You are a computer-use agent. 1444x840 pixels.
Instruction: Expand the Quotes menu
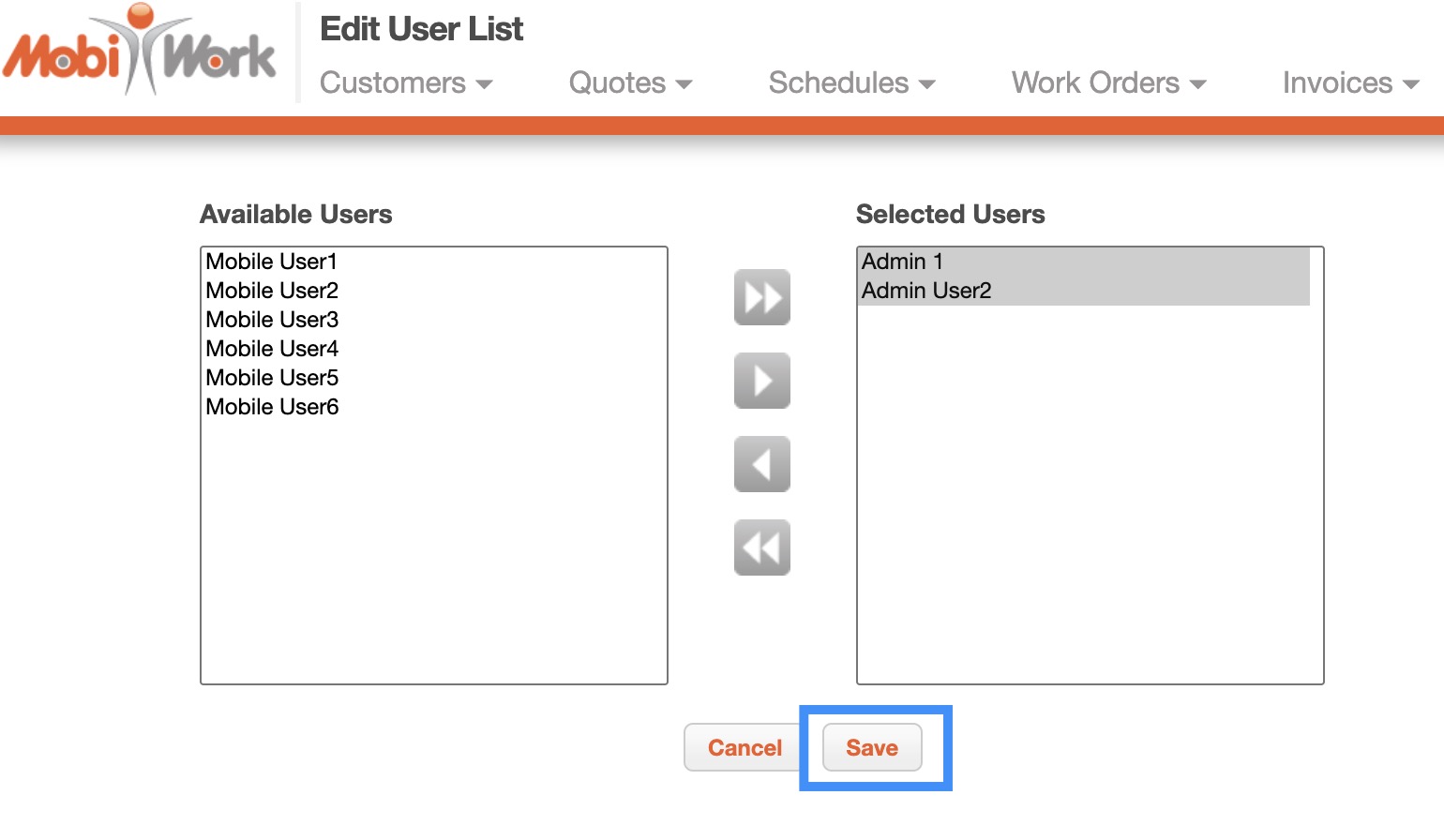coord(630,83)
